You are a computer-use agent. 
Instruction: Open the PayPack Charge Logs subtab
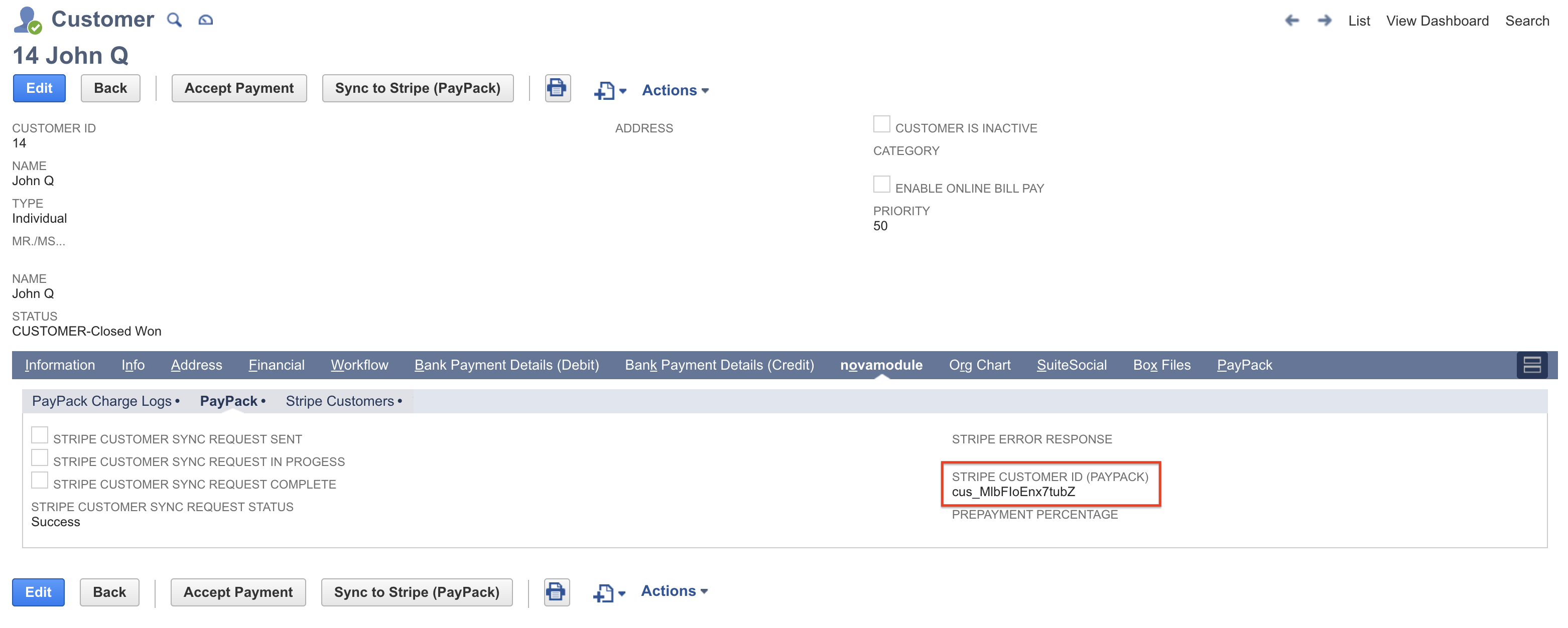105,402
